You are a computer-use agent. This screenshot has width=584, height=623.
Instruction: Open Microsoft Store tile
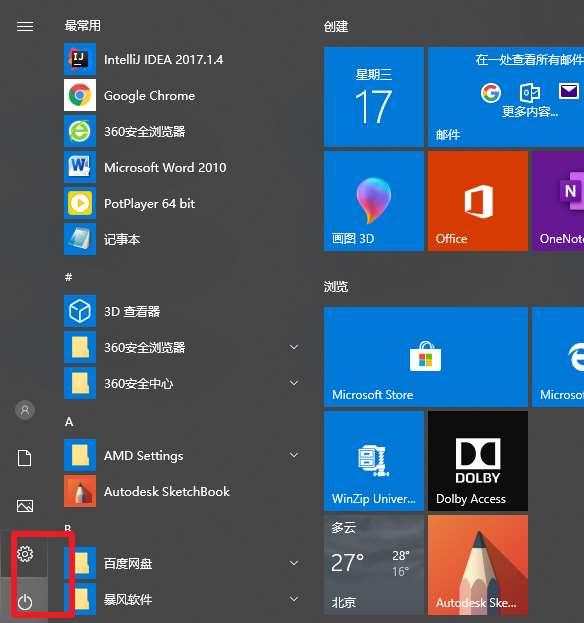(426, 357)
